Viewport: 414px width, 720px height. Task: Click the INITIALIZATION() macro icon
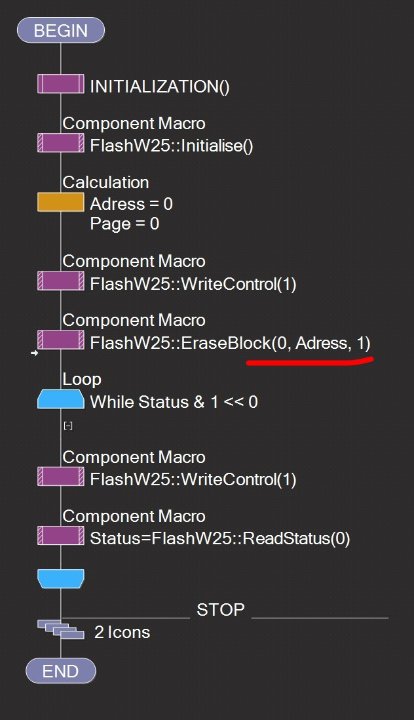[61, 84]
